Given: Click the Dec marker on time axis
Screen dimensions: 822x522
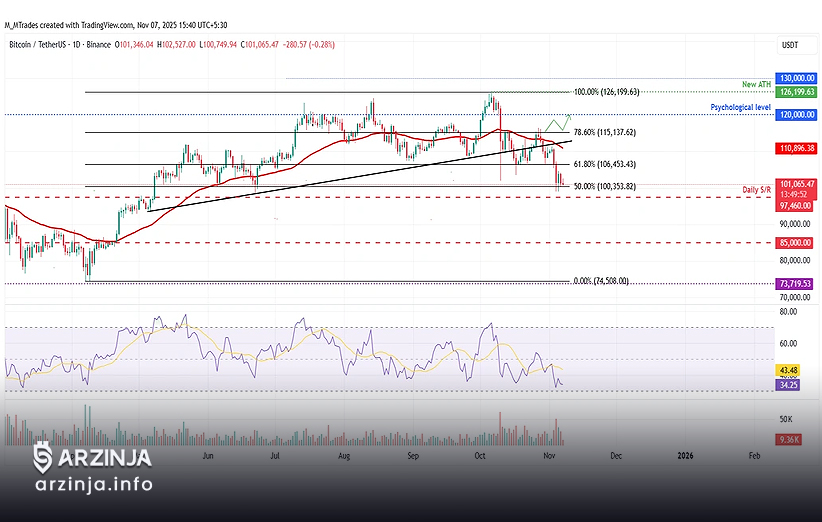Looking at the screenshot, I should (x=616, y=455).
